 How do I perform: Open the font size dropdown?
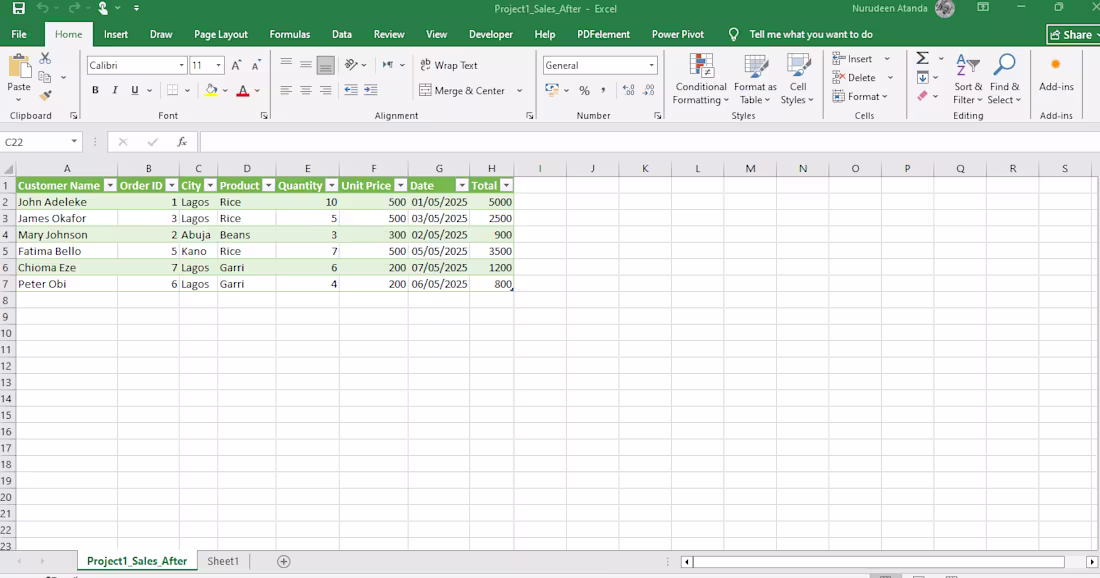coord(219,65)
